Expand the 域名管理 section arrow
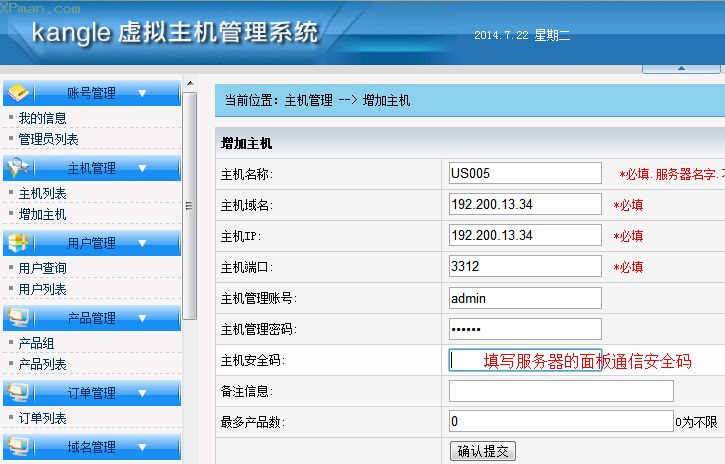This screenshot has width=725, height=464. pos(142,448)
